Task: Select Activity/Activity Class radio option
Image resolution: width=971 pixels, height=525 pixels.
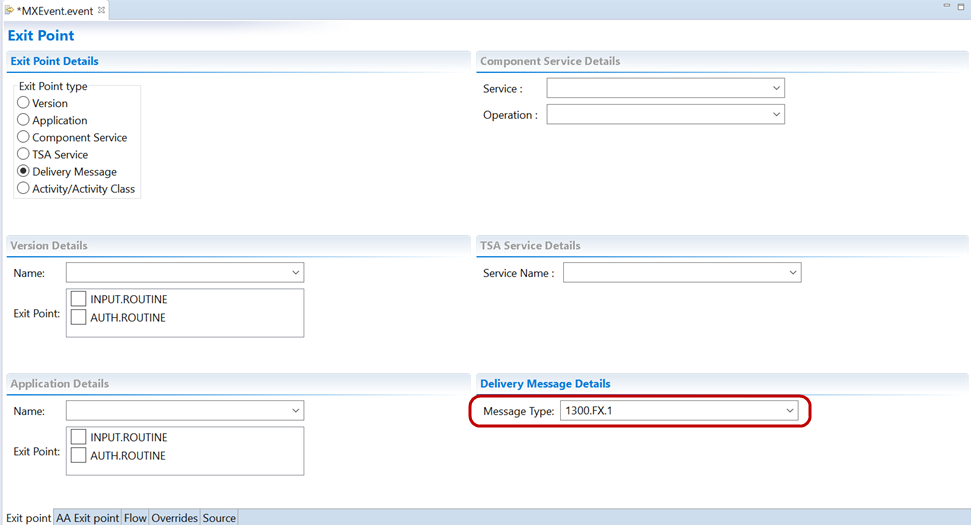Action: pyautogui.click(x=24, y=188)
